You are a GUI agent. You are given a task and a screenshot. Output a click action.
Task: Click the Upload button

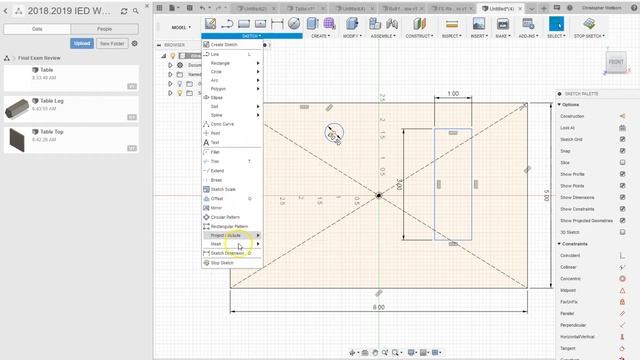(x=82, y=43)
